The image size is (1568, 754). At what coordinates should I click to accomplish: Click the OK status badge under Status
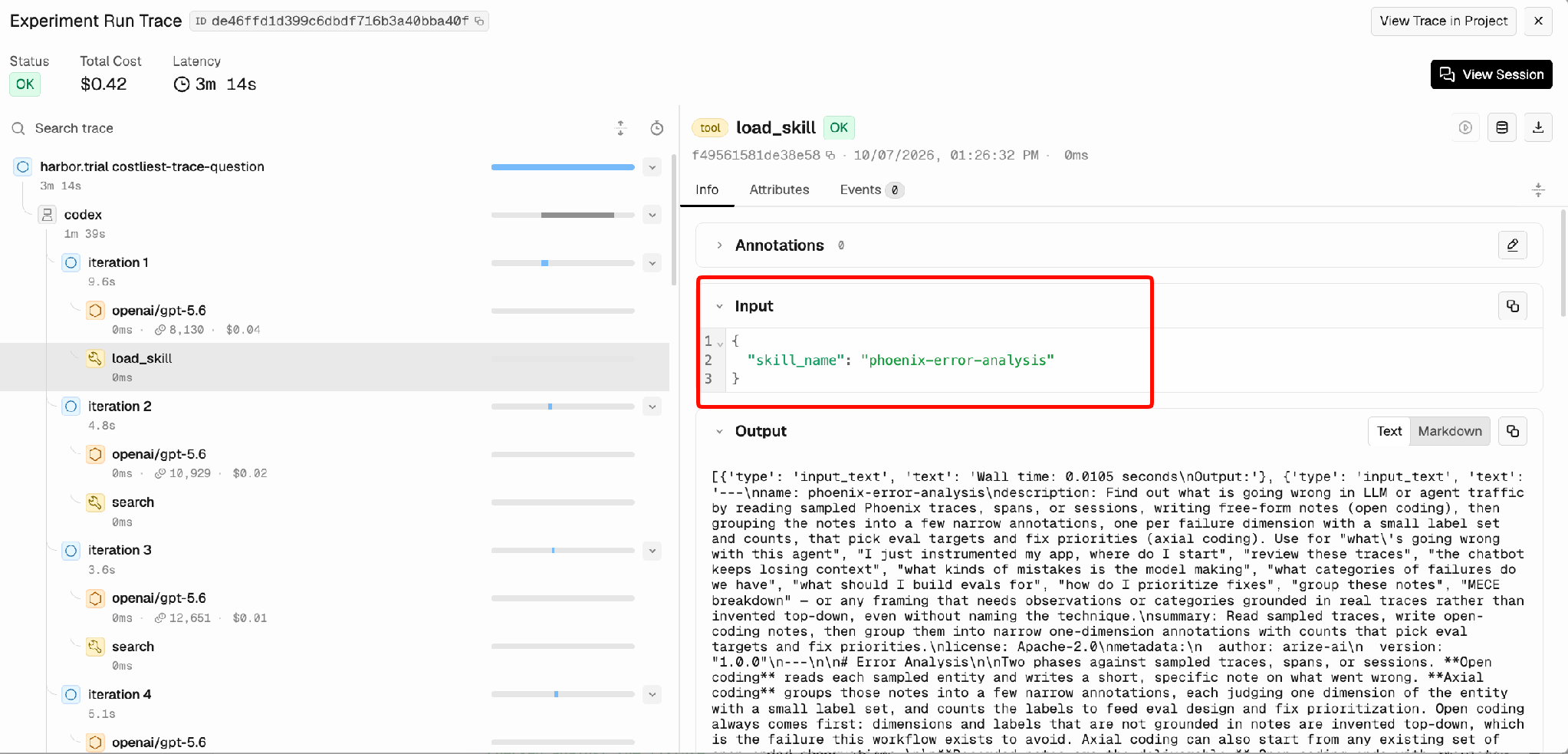click(x=25, y=84)
